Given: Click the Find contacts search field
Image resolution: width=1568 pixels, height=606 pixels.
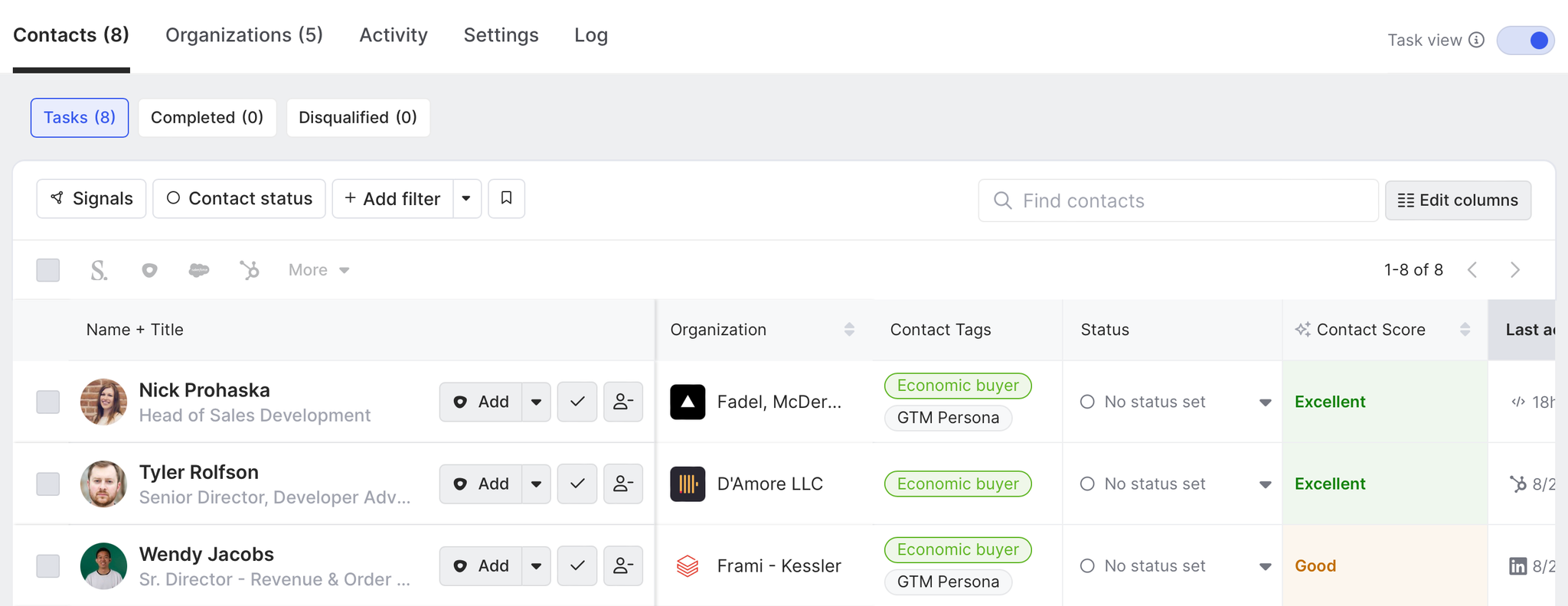Looking at the screenshot, I should 1178,200.
